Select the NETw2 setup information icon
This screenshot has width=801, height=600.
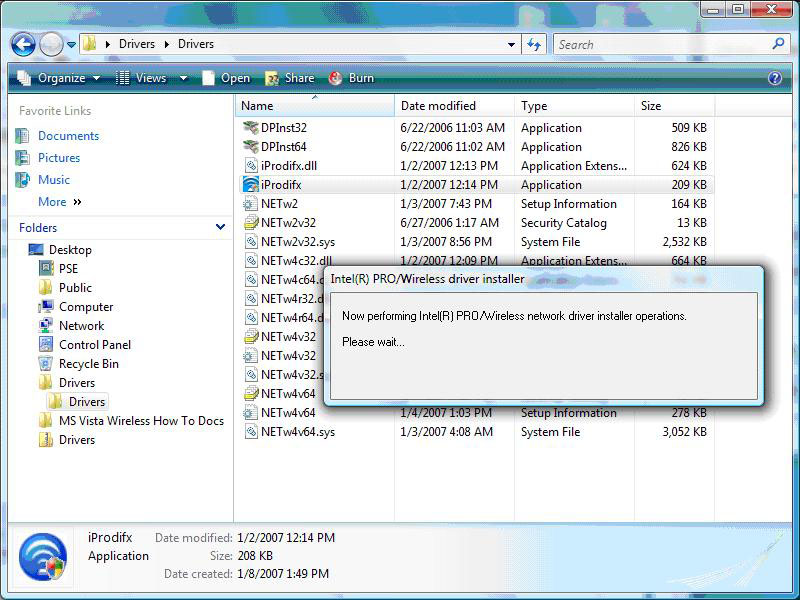[250, 204]
